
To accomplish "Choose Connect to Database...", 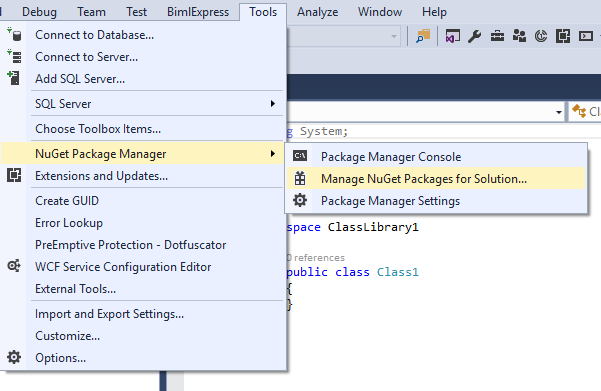I will [x=143, y=35].
